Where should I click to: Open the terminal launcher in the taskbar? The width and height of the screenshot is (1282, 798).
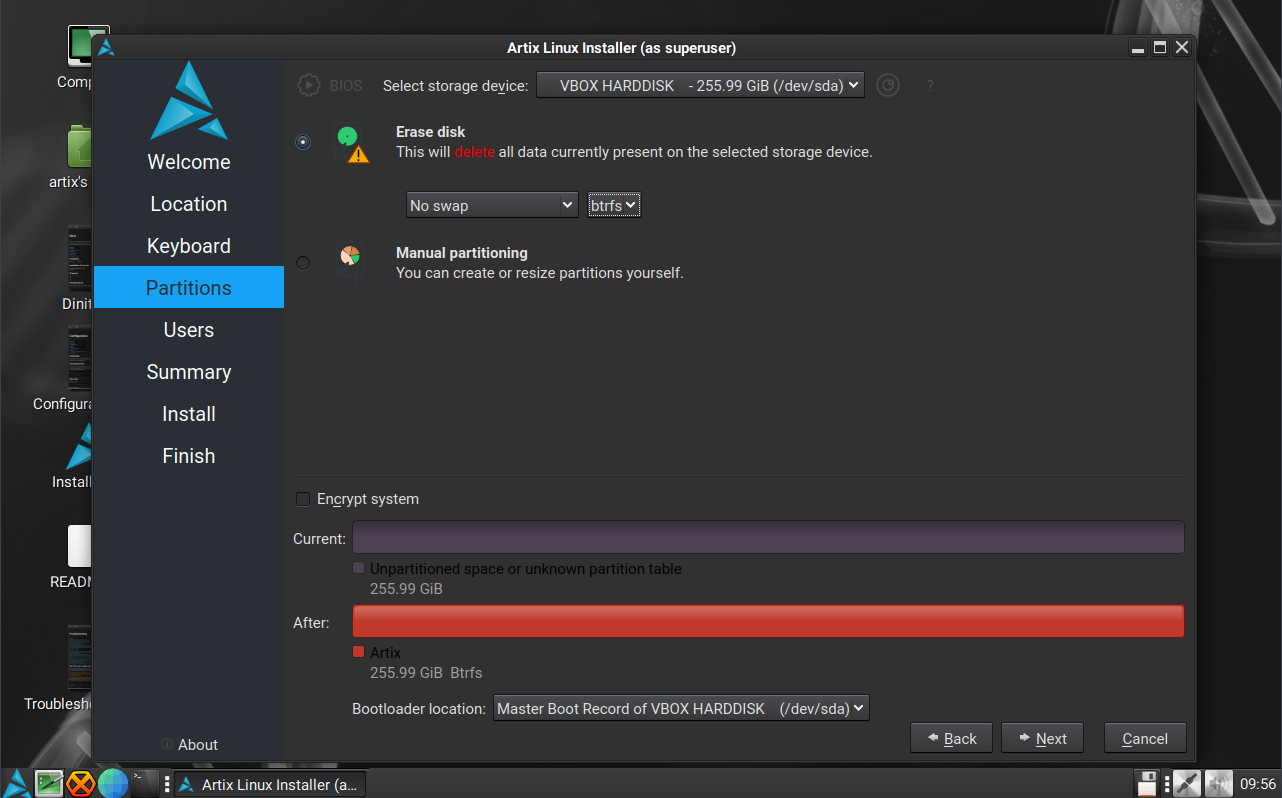coord(145,783)
